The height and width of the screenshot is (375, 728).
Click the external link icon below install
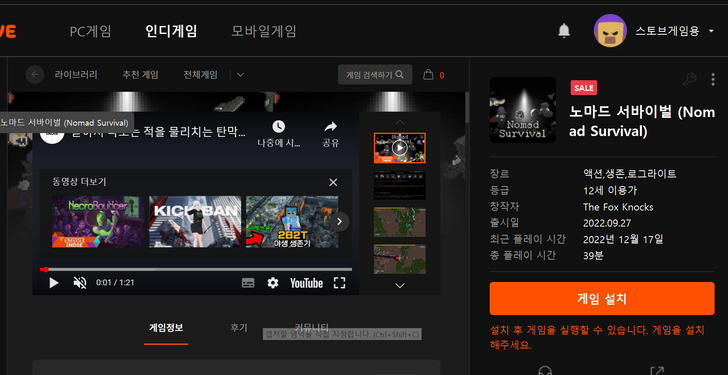pyautogui.click(x=656, y=371)
